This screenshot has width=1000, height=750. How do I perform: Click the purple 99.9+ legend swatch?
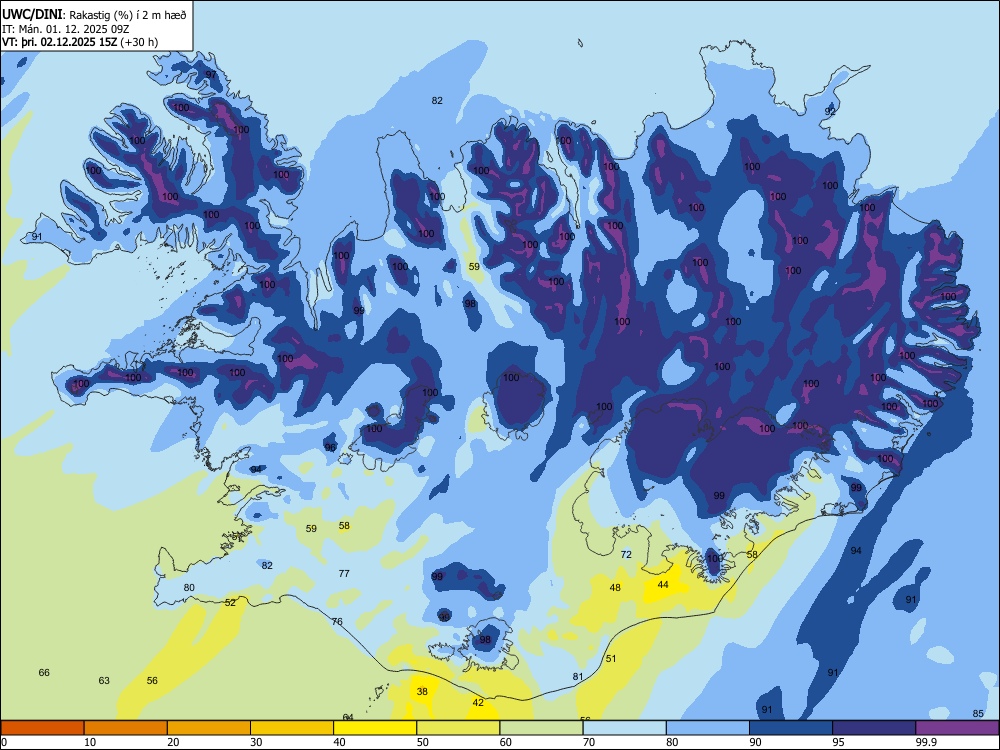957,728
